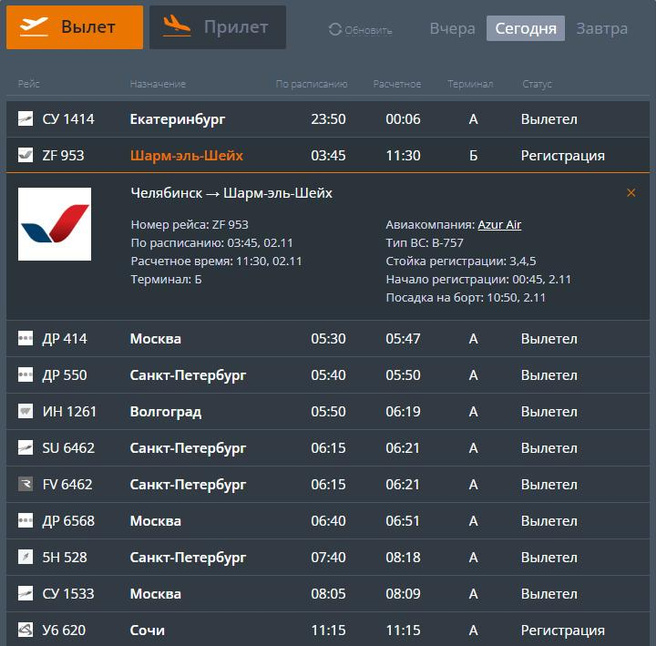Select the Завтра day tab
Screen dimensions: 656x646
click(x=602, y=28)
